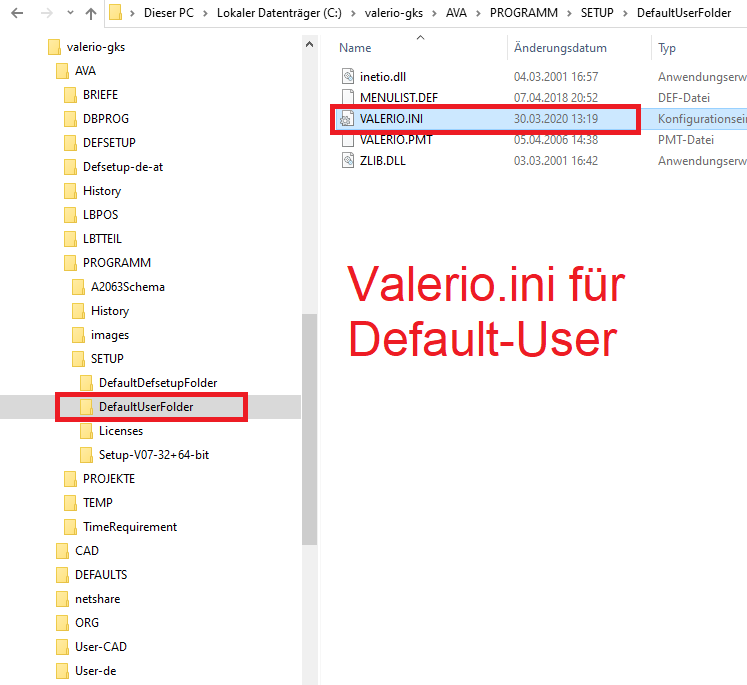Sort files by Name column header
This screenshot has width=747, height=685.
click(x=355, y=48)
